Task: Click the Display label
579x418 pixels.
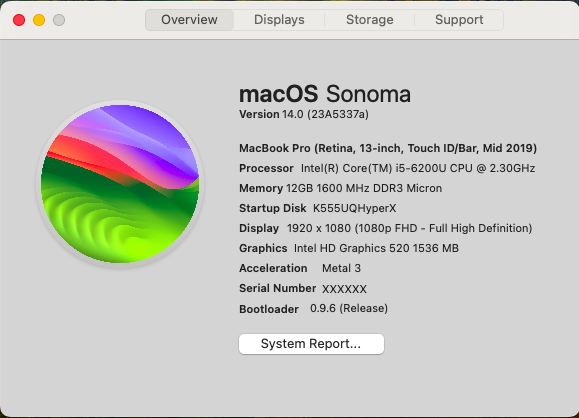Action: (x=259, y=228)
